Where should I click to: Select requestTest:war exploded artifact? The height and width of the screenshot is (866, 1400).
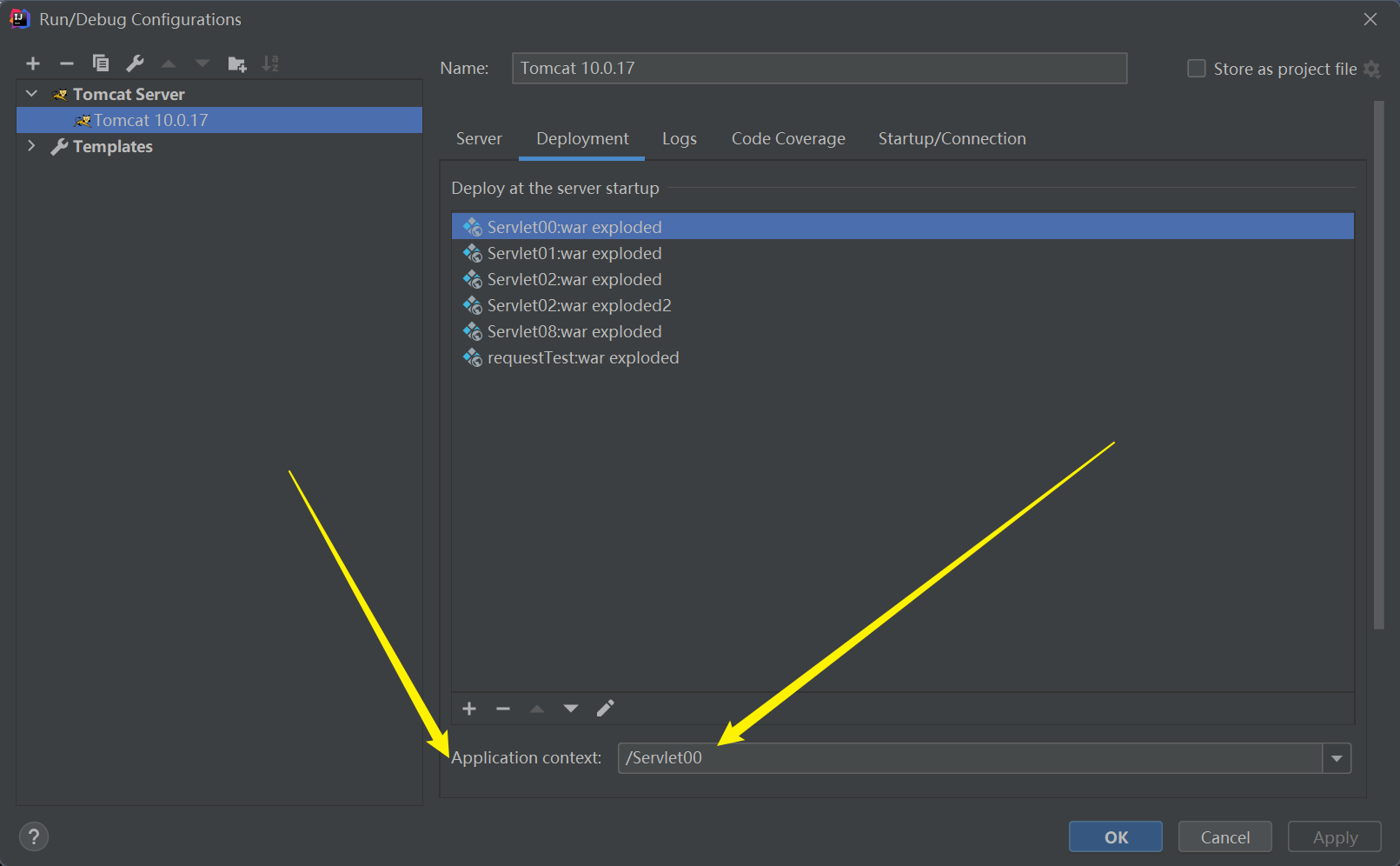tap(903, 357)
